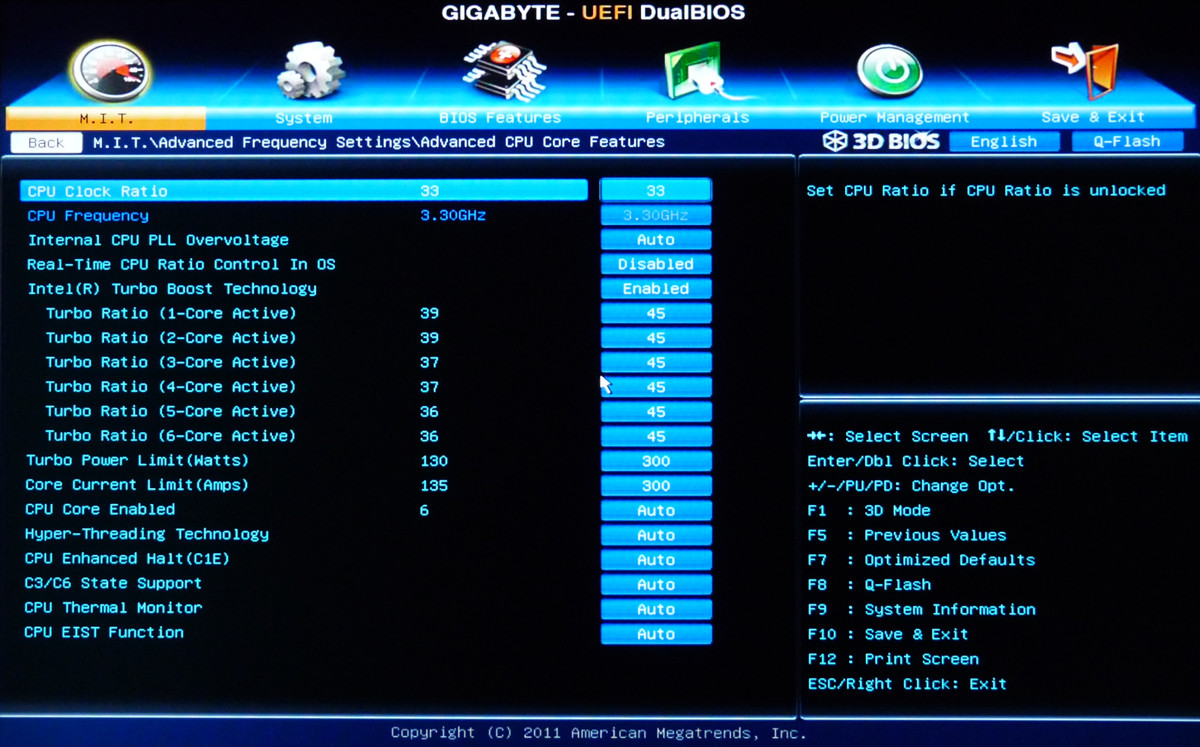
Task: Select the CPU Frequency label
Action: pyautogui.click(x=88, y=215)
